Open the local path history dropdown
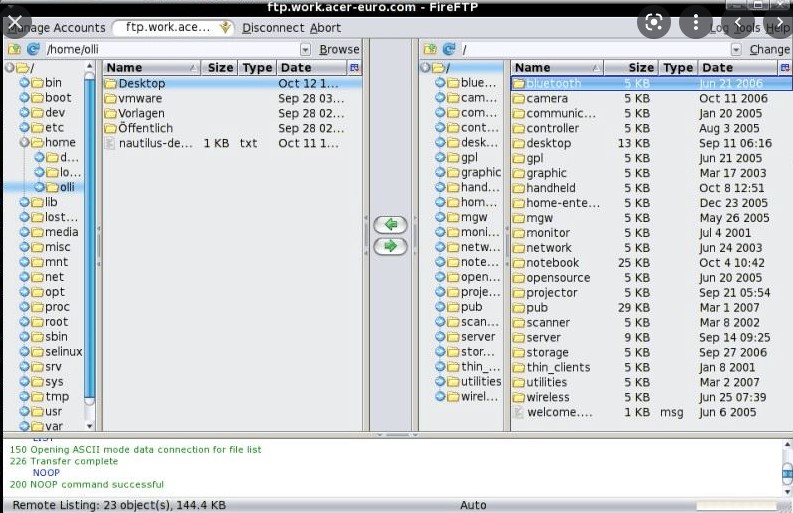The height and width of the screenshot is (513, 793). point(305,50)
